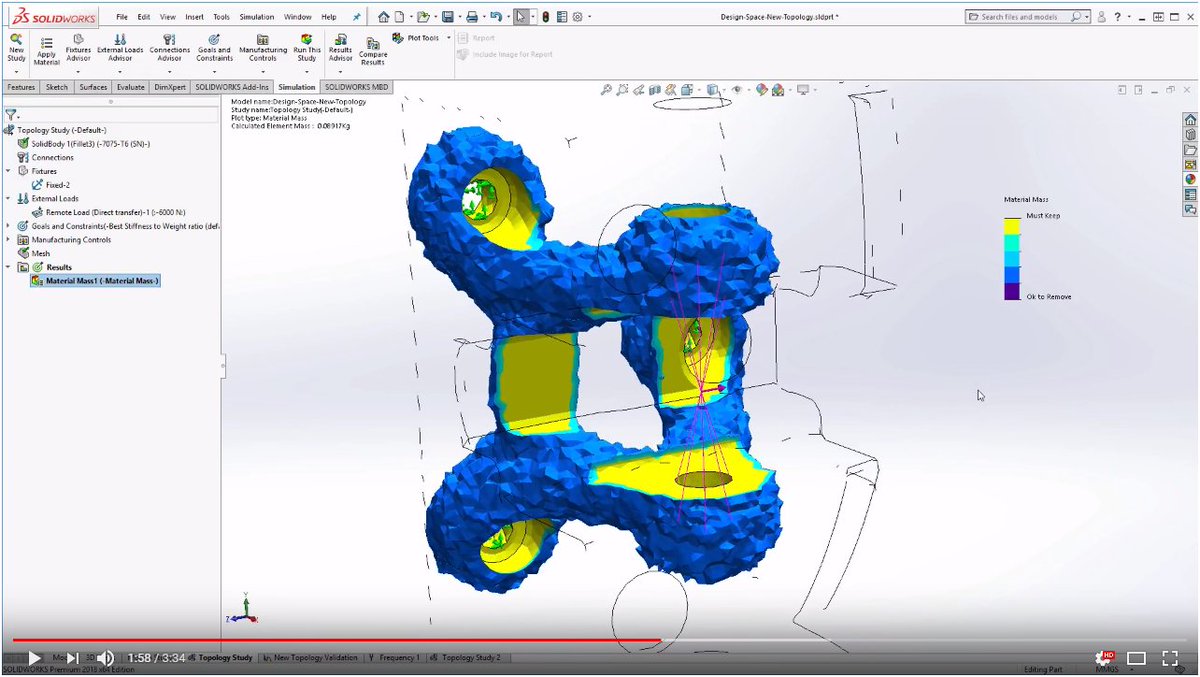This screenshot has width=1200, height=677.
Task: Open the File menu
Action: pos(122,17)
